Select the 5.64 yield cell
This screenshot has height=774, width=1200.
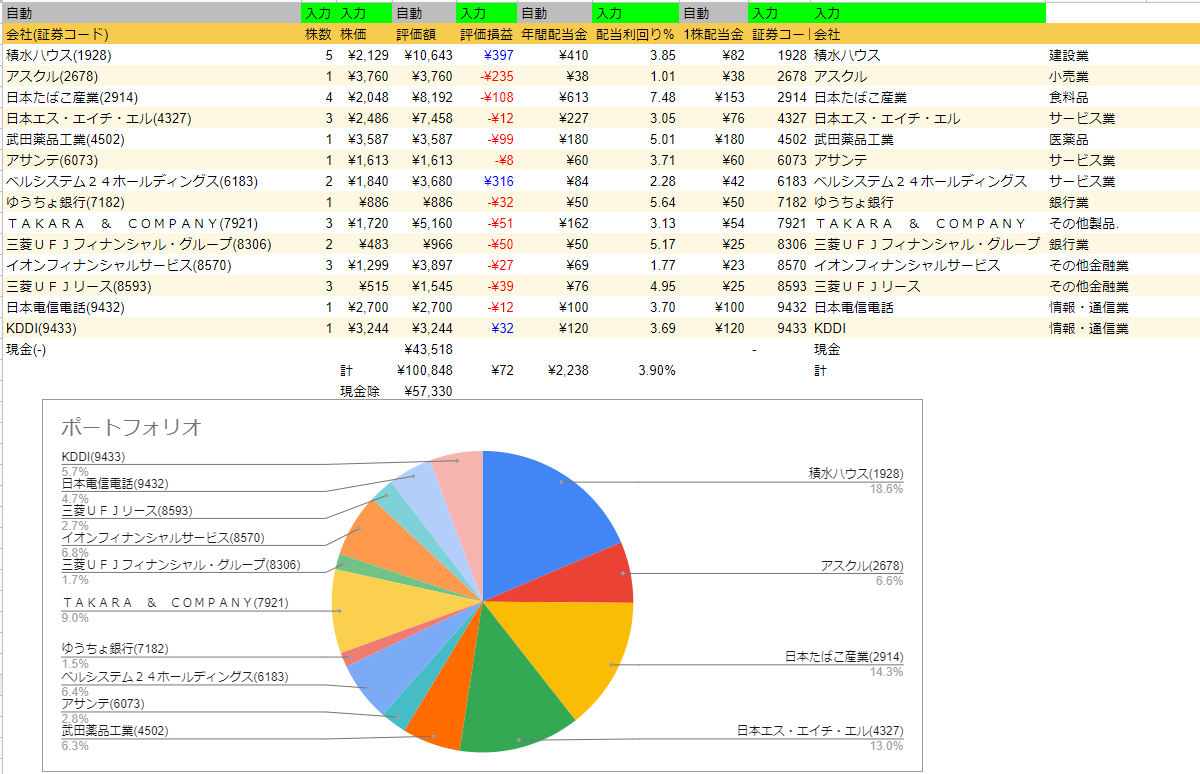point(635,202)
